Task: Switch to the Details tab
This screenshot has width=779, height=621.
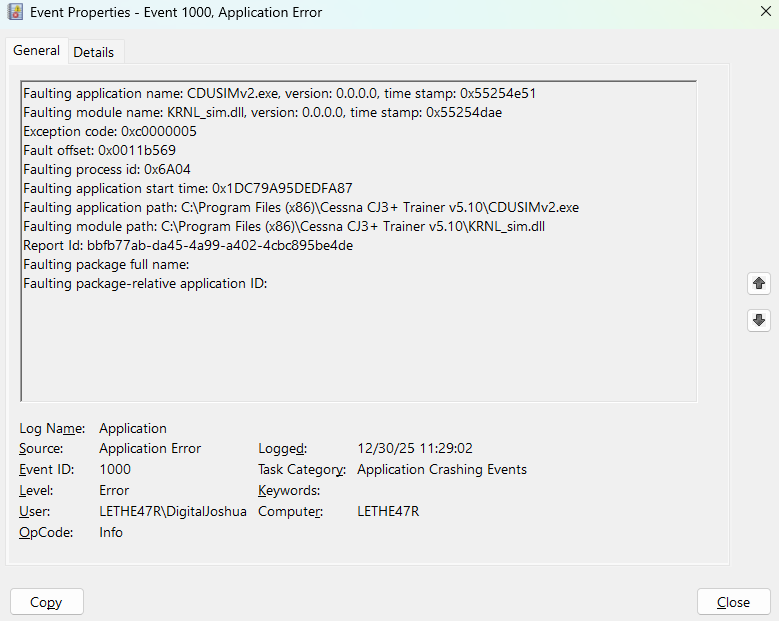Action: point(93,52)
